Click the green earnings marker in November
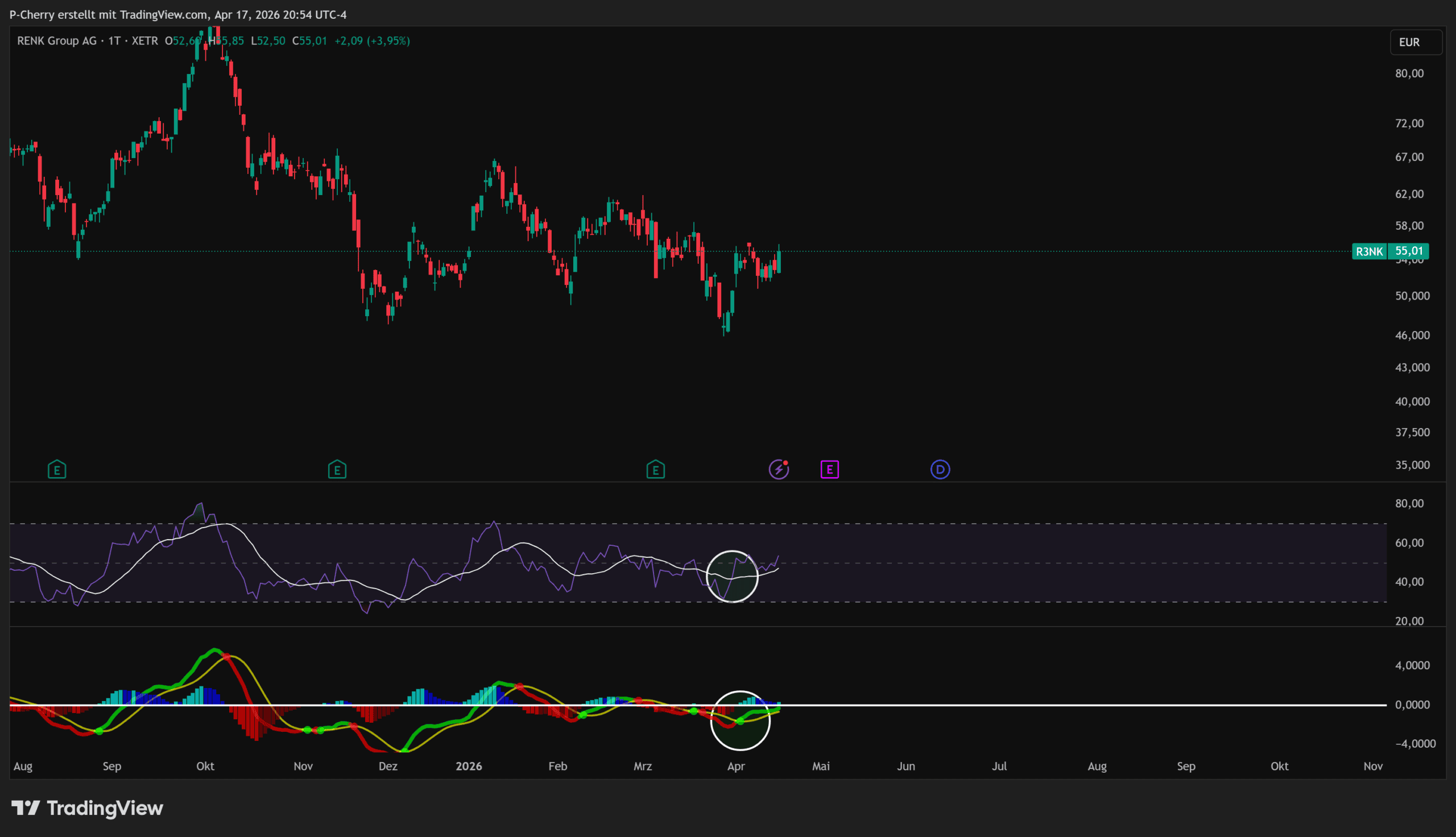 pos(337,470)
